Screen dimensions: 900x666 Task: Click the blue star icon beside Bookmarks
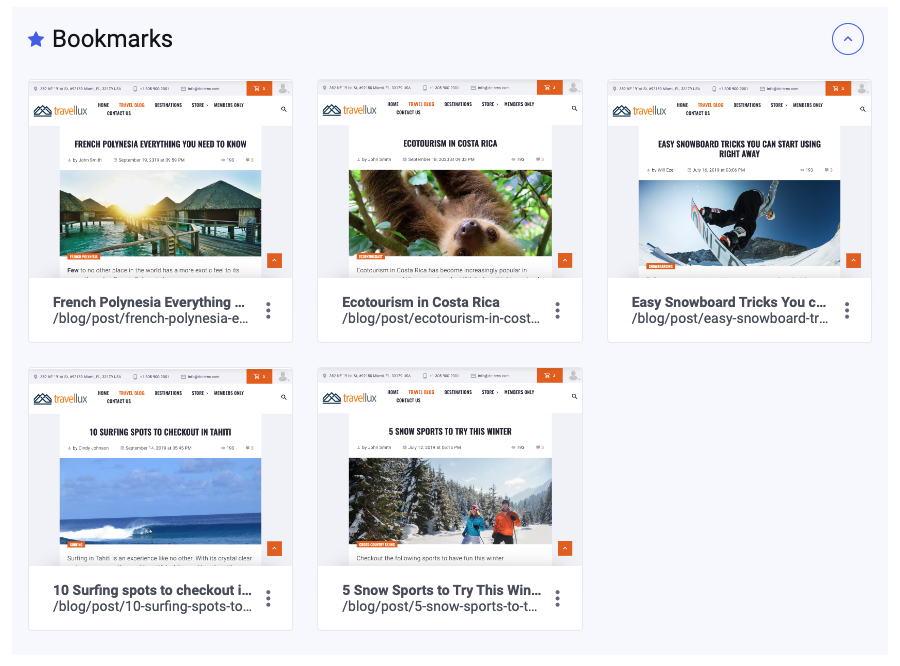point(36,39)
